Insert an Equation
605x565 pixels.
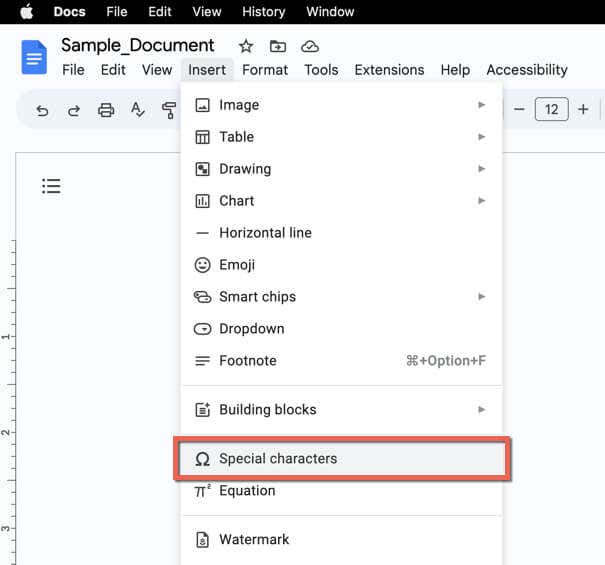click(x=341, y=491)
